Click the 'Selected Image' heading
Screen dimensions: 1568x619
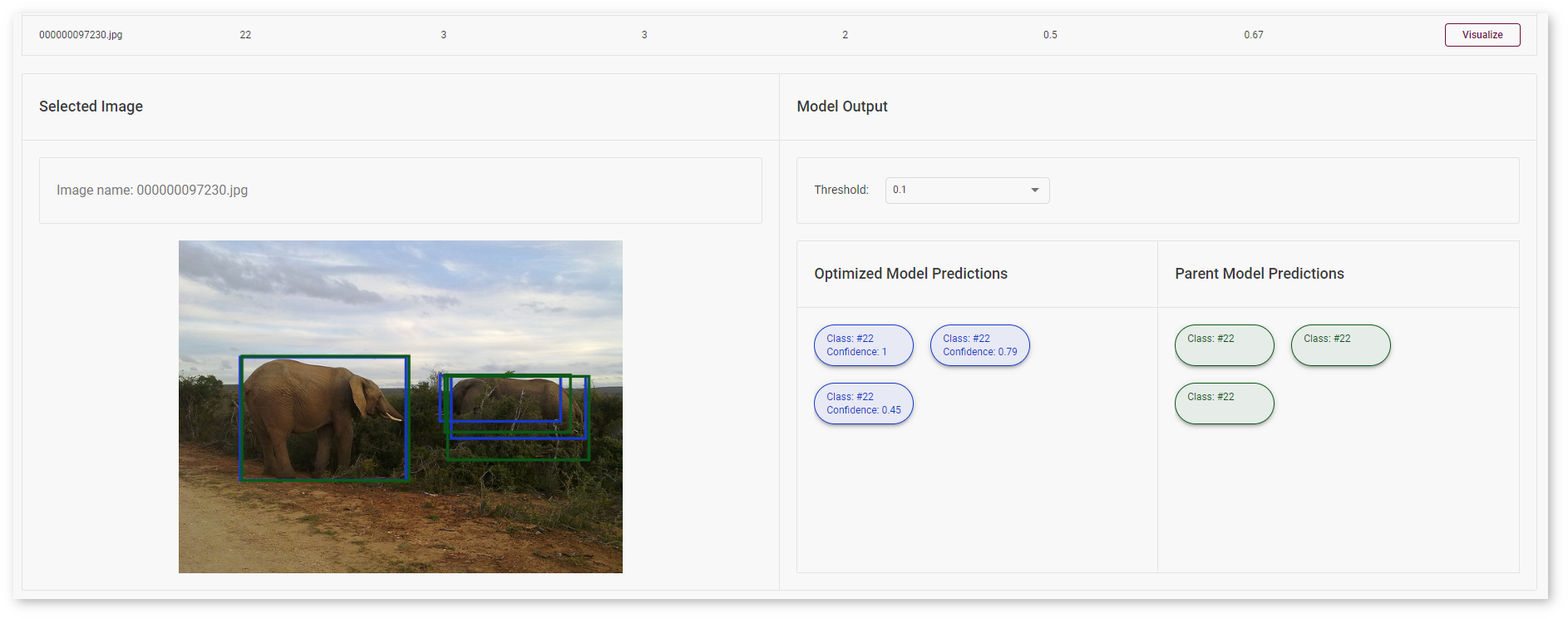coord(91,106)
